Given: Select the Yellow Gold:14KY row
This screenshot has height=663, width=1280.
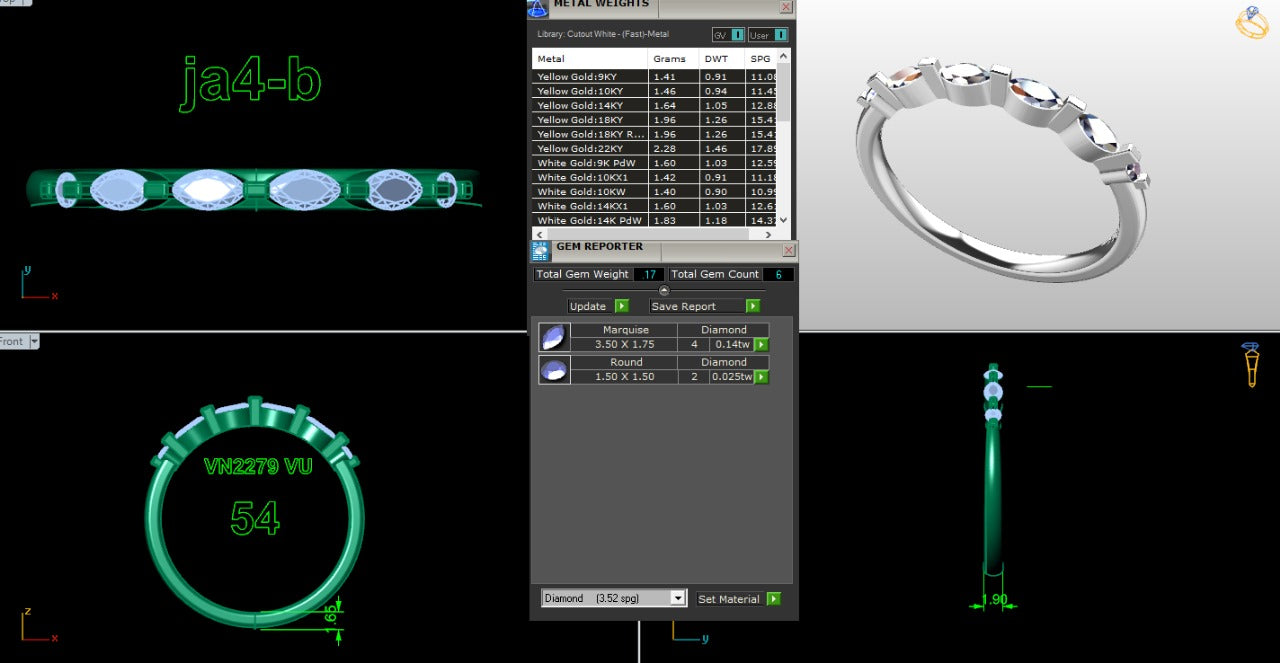Looking at the screenshot, I should coord(655,105).
